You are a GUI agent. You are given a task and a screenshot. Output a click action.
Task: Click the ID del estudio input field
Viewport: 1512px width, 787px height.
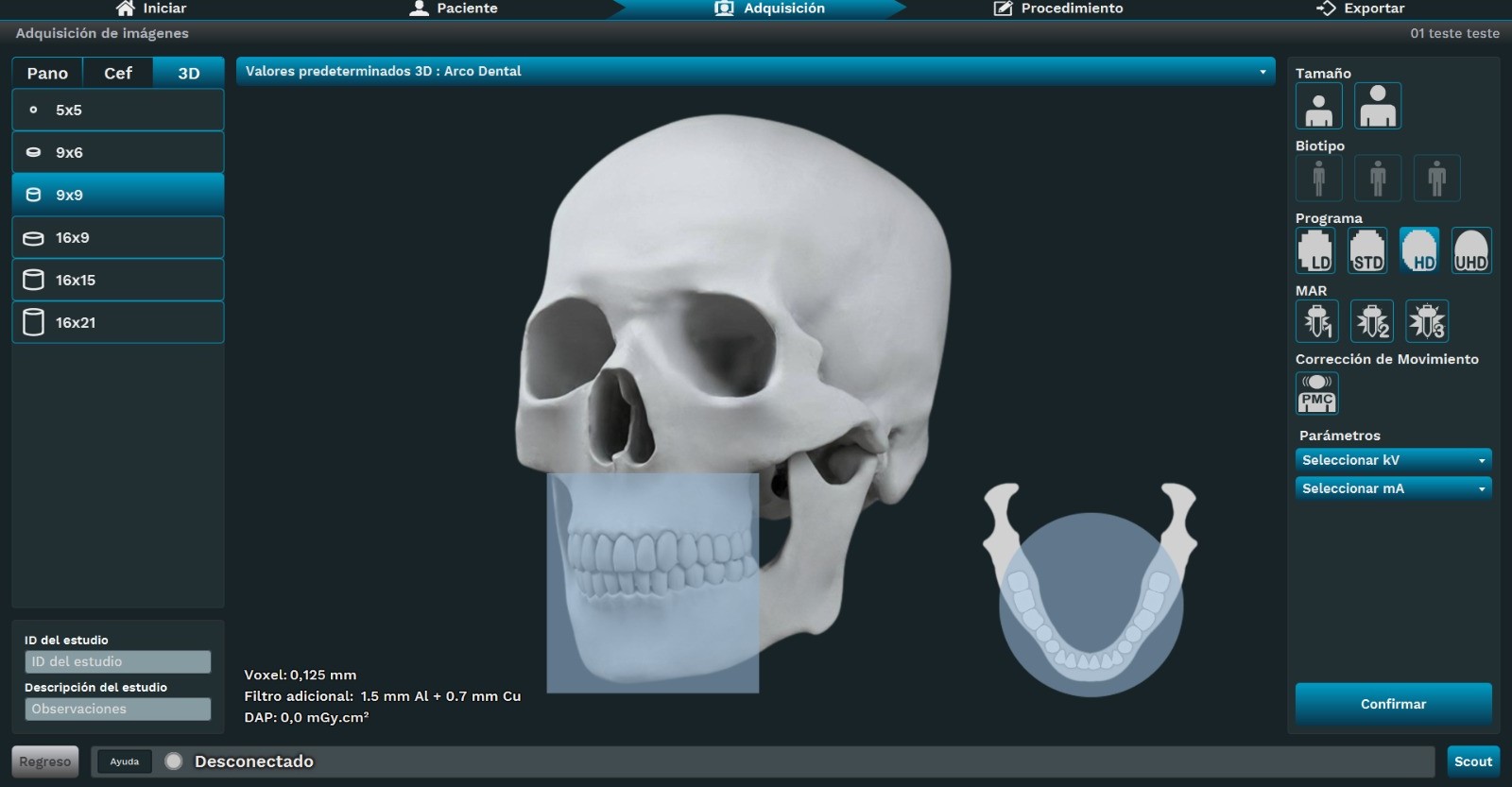(117, 661)
